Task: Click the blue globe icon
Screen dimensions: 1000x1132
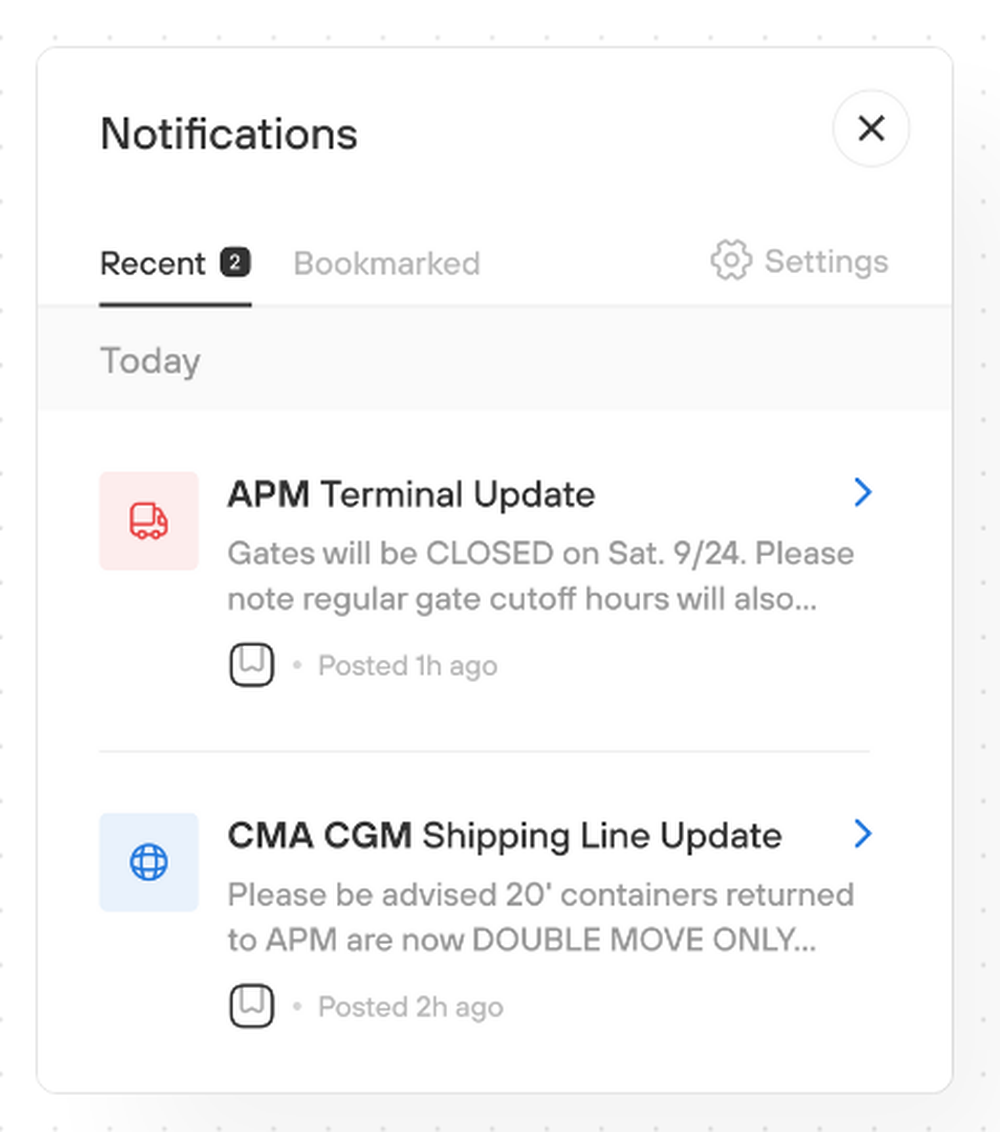Action: [x=149, y=862]
